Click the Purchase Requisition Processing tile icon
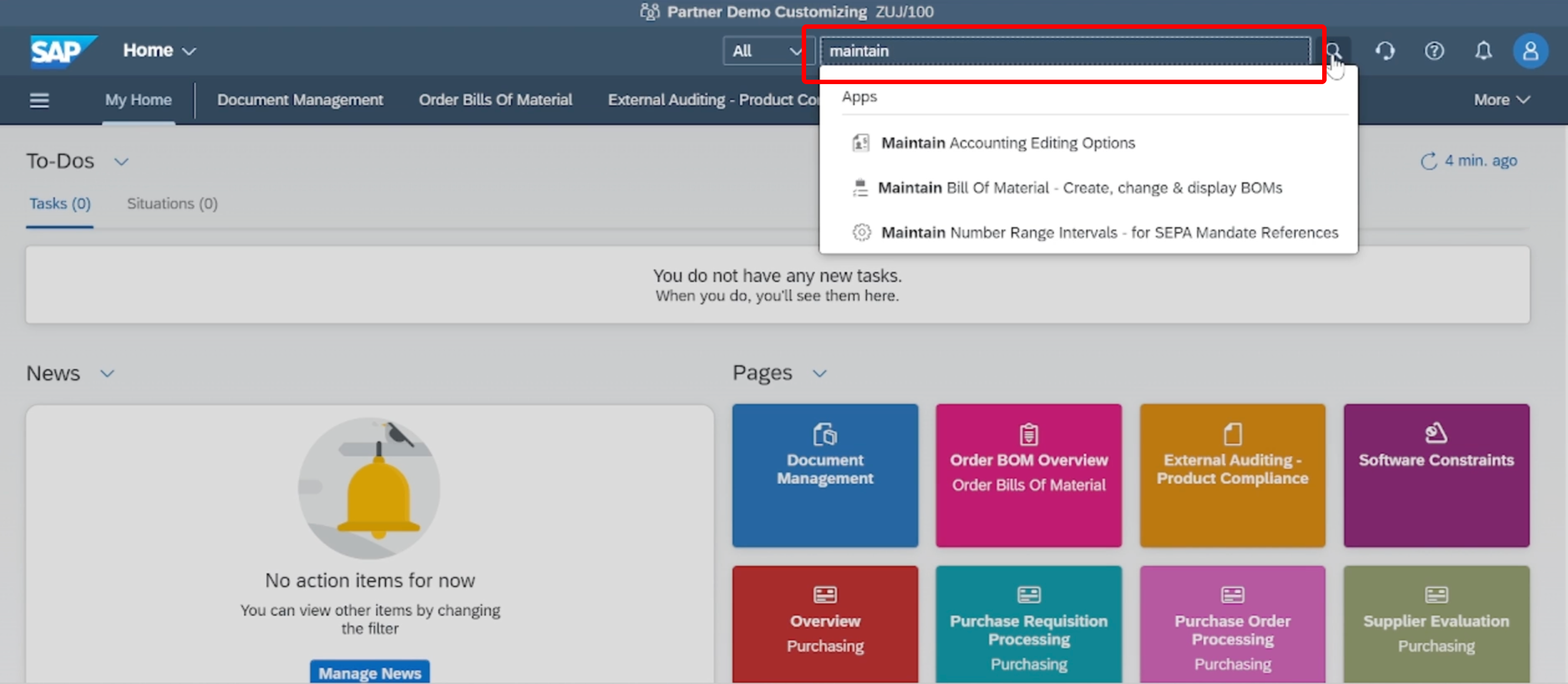This screenshot has height=684, width=1568. click(1029, 594)
